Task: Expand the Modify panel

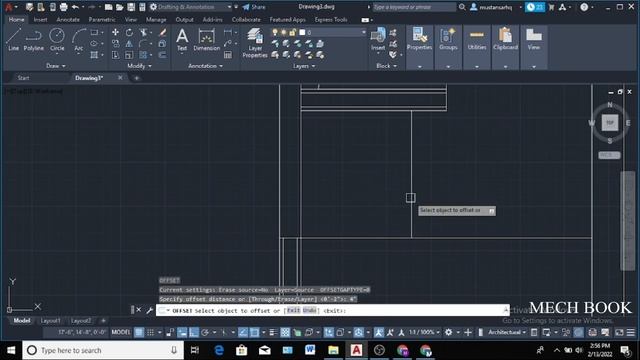Action: coord(139,66)
